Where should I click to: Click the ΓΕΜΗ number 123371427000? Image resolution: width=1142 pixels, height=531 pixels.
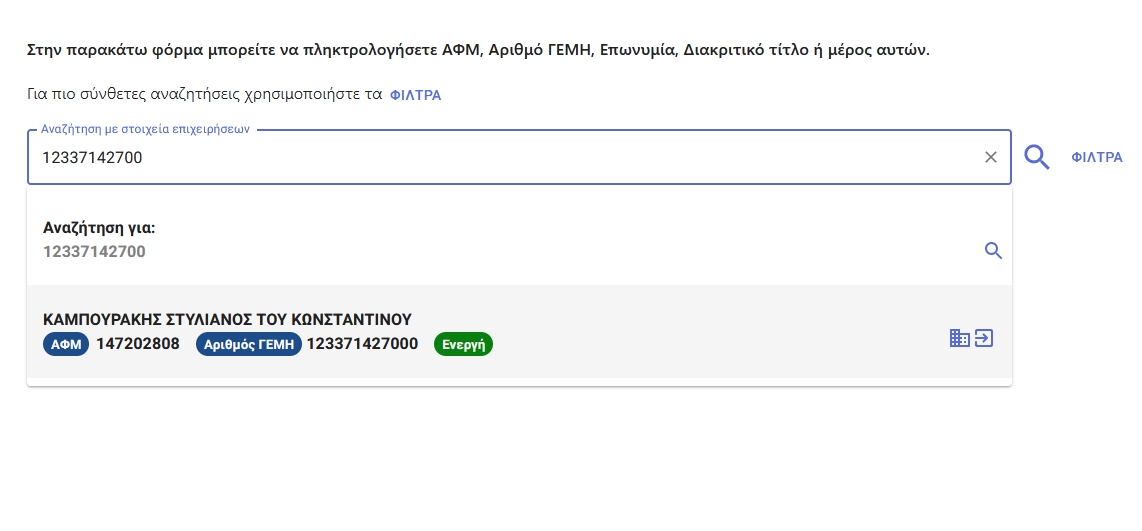[362, 344]
